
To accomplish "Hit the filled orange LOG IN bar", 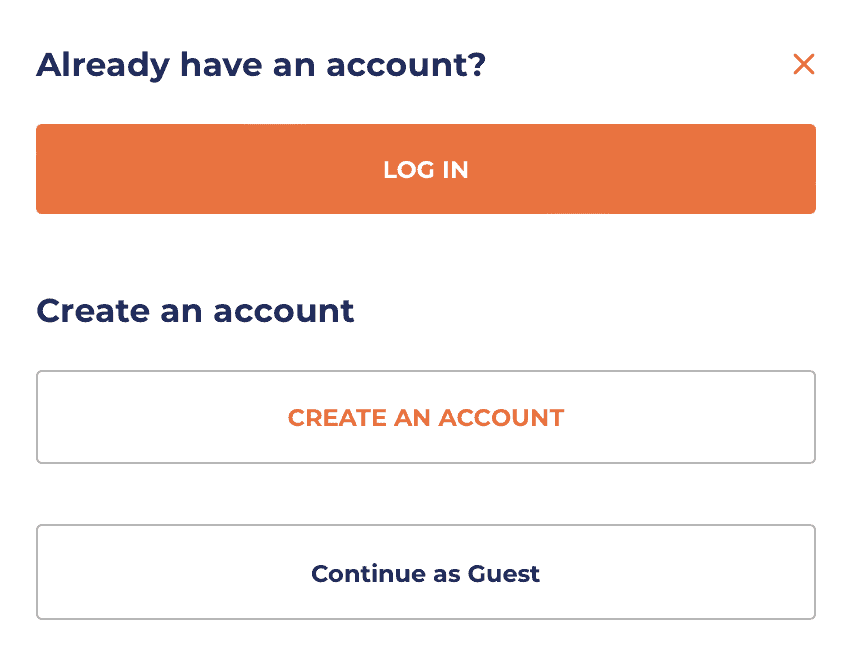I will [x=426, y=169].
